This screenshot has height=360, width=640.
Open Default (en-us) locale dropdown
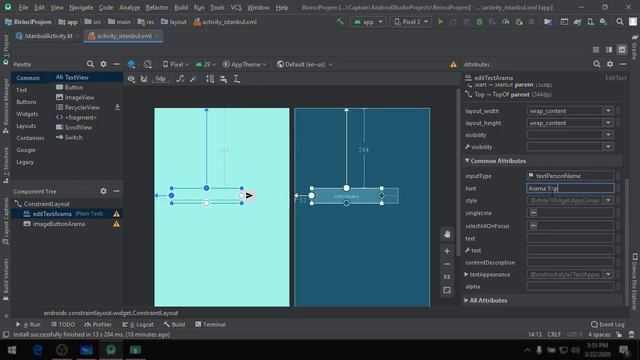click(304, 64)
